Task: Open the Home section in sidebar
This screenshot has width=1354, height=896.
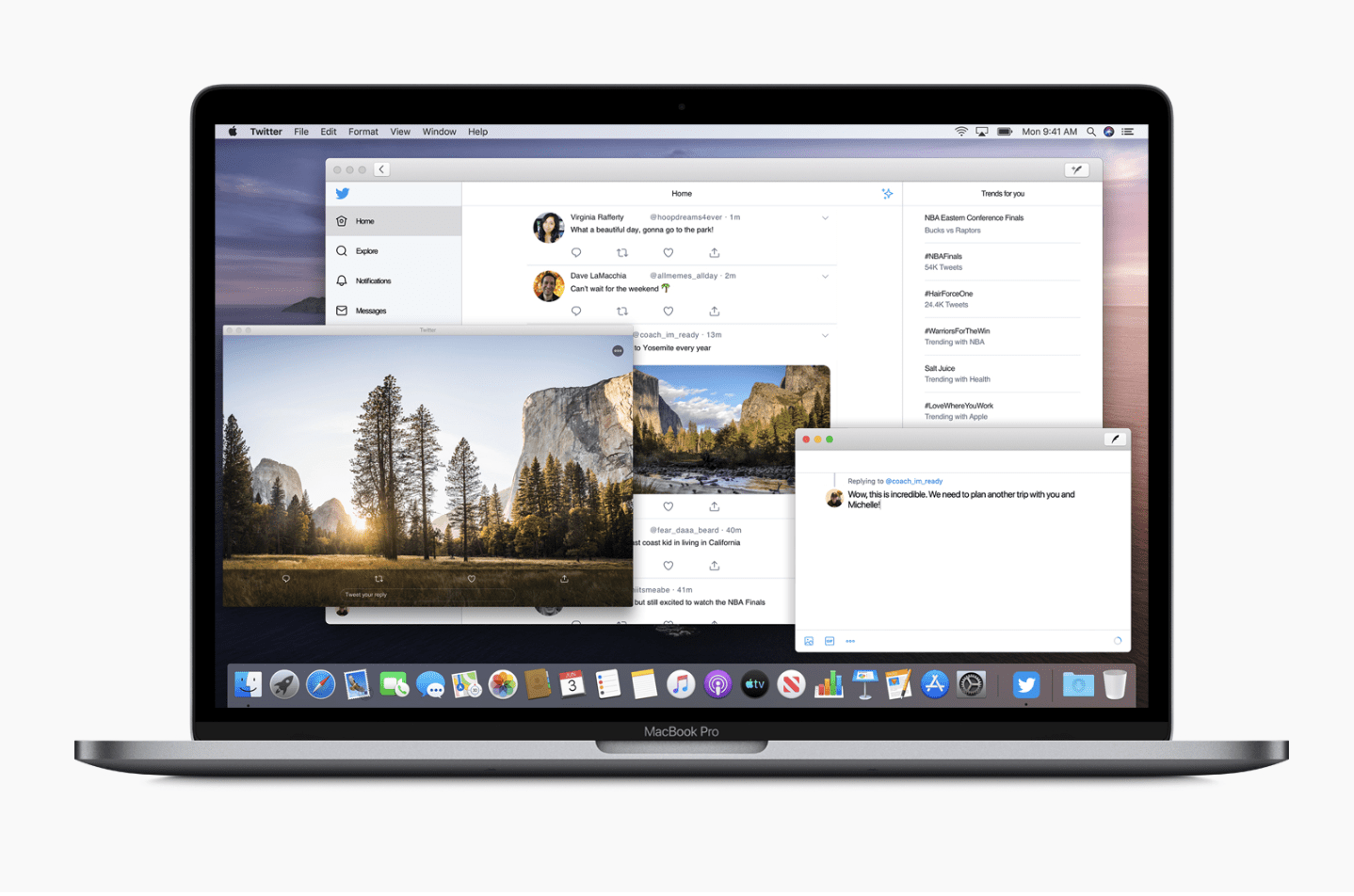Action: point(394,221)
